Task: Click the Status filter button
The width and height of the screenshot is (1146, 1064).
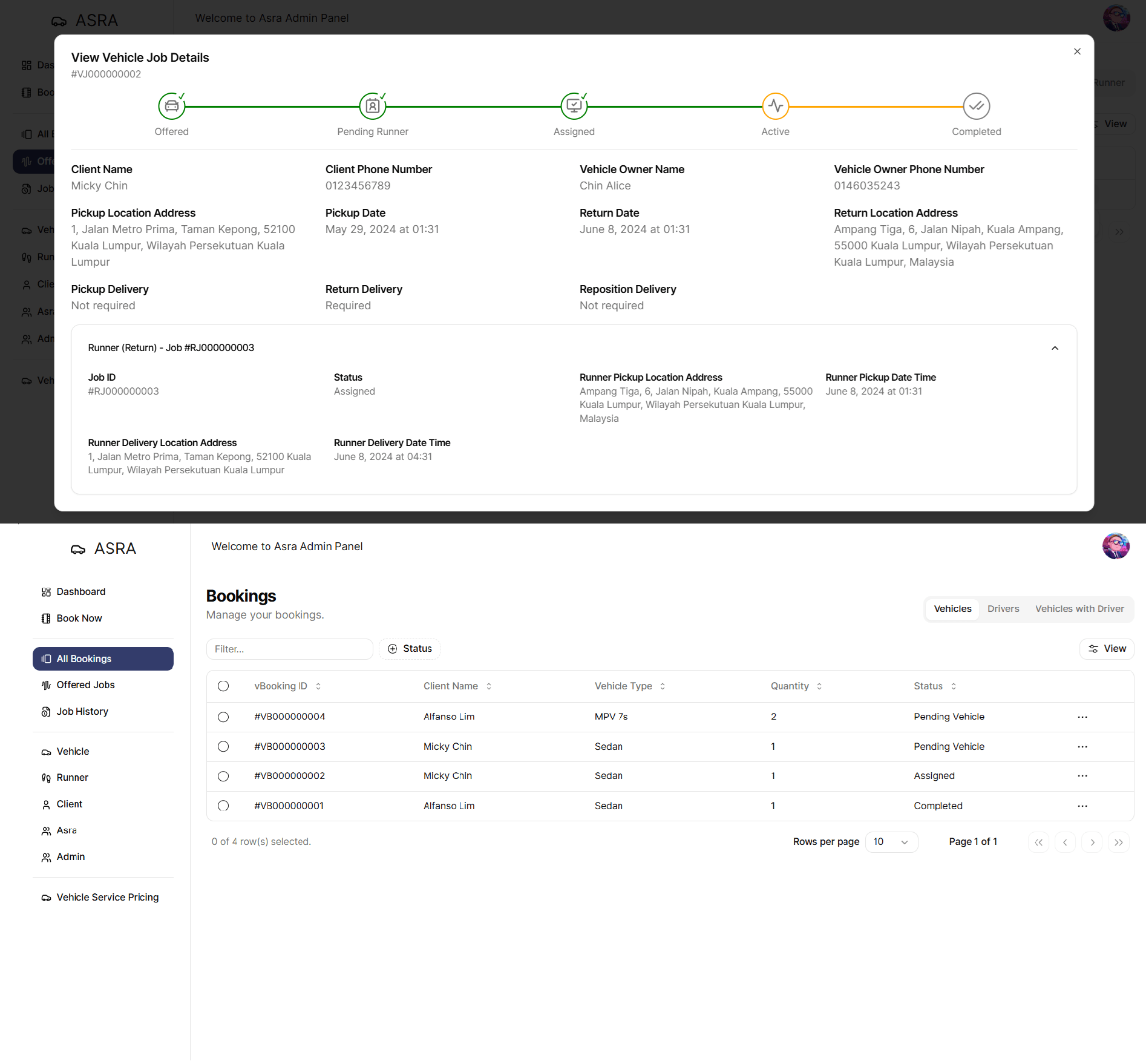Action: pyautogui.click(x=410, y=649)
